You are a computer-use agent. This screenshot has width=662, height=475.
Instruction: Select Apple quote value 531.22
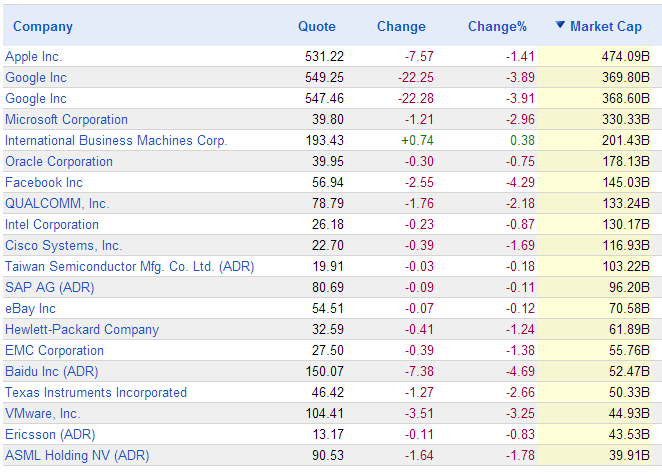(x=324, y=57)
